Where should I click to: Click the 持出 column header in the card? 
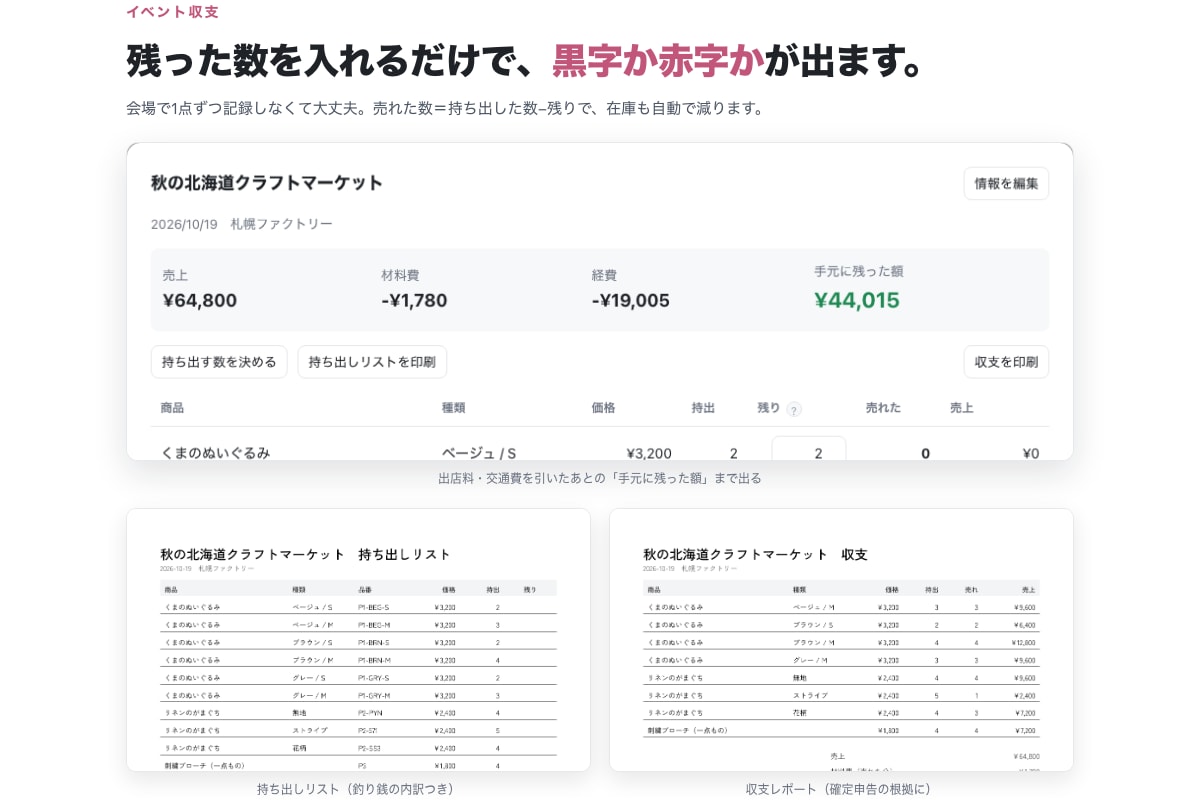point(703,408)
